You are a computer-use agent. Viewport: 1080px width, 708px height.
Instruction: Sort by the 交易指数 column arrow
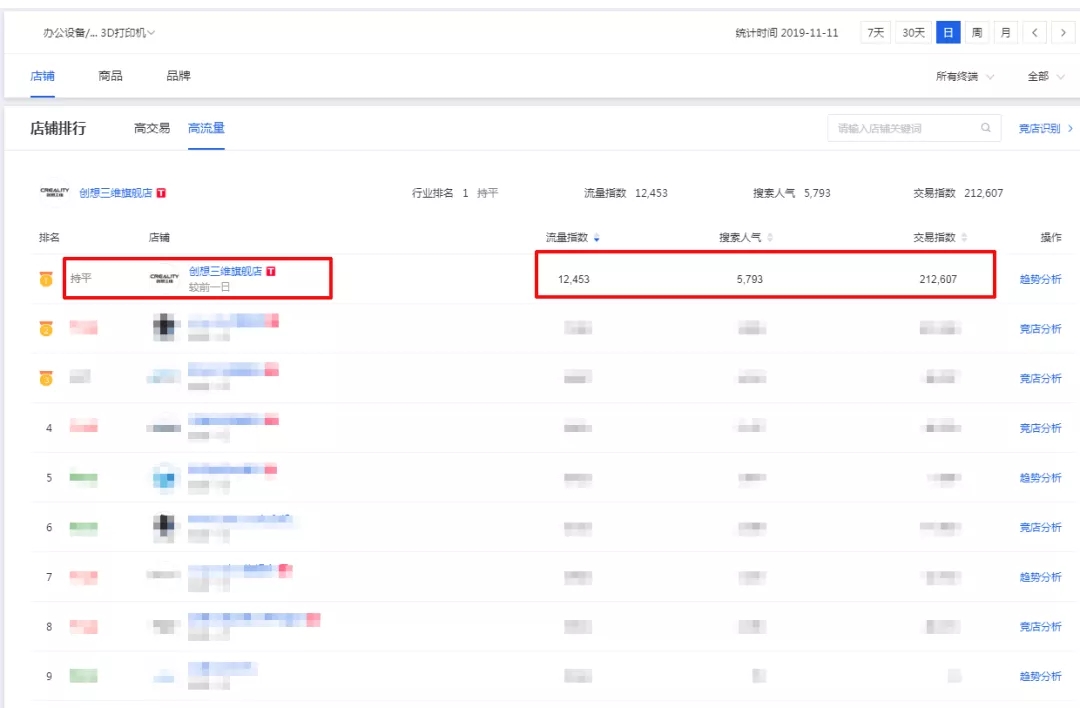pyautogui.click(x=964, y=238)
